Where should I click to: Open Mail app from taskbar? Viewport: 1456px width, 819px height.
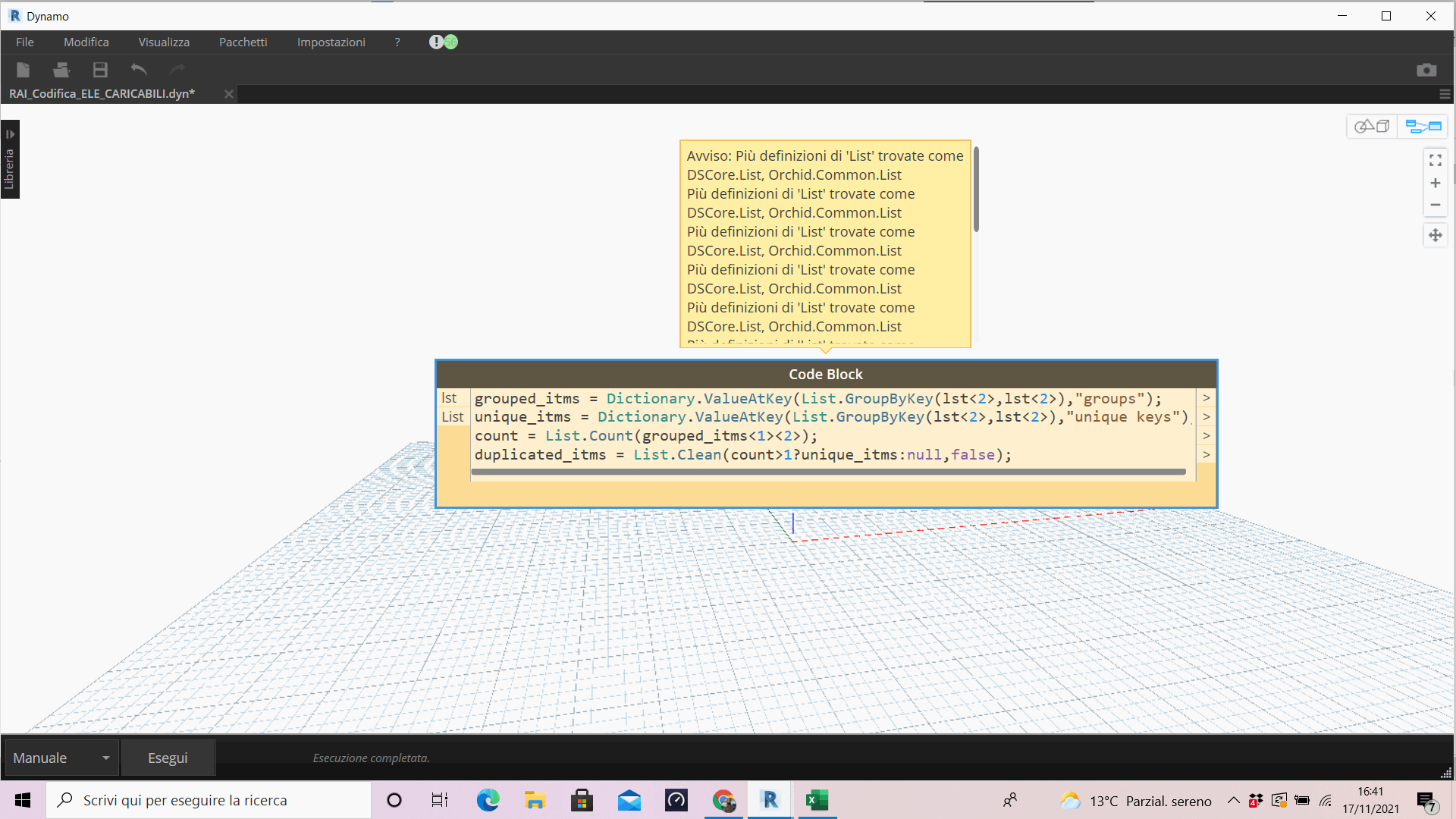tap(629, 800)
